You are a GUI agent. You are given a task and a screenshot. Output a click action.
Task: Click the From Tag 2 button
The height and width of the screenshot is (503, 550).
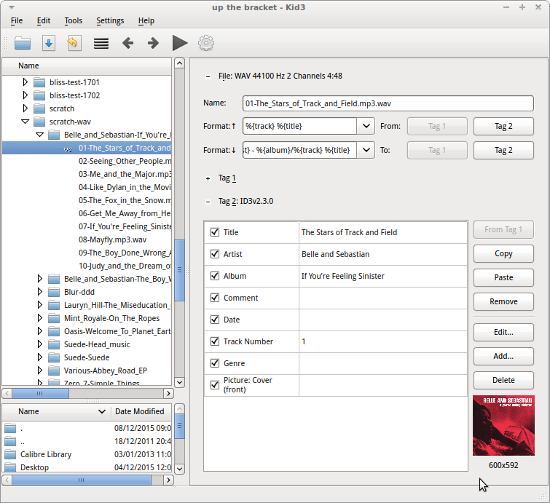(x=503, y=126)
